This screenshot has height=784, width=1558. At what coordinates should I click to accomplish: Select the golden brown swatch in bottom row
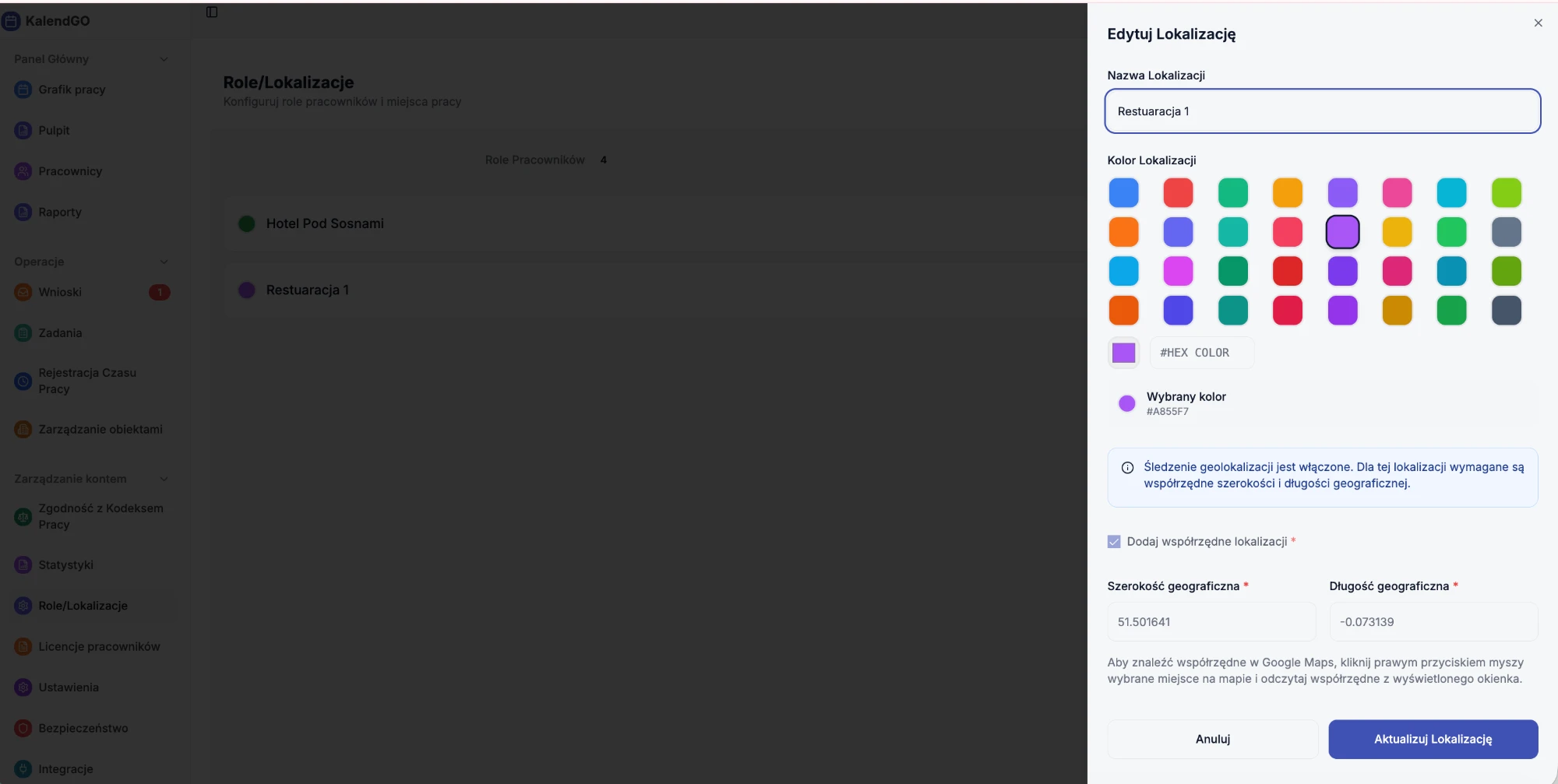coord(1397,311)
